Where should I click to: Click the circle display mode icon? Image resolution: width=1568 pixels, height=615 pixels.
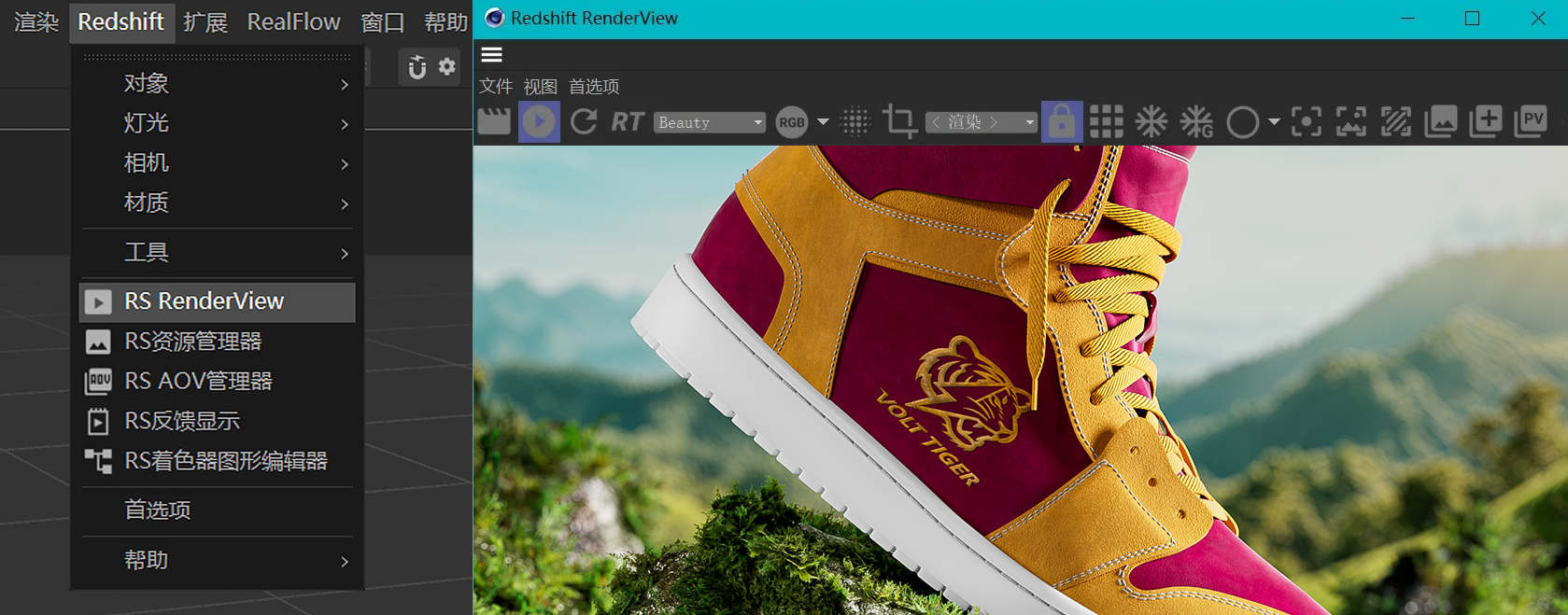tap(1243, 122)
